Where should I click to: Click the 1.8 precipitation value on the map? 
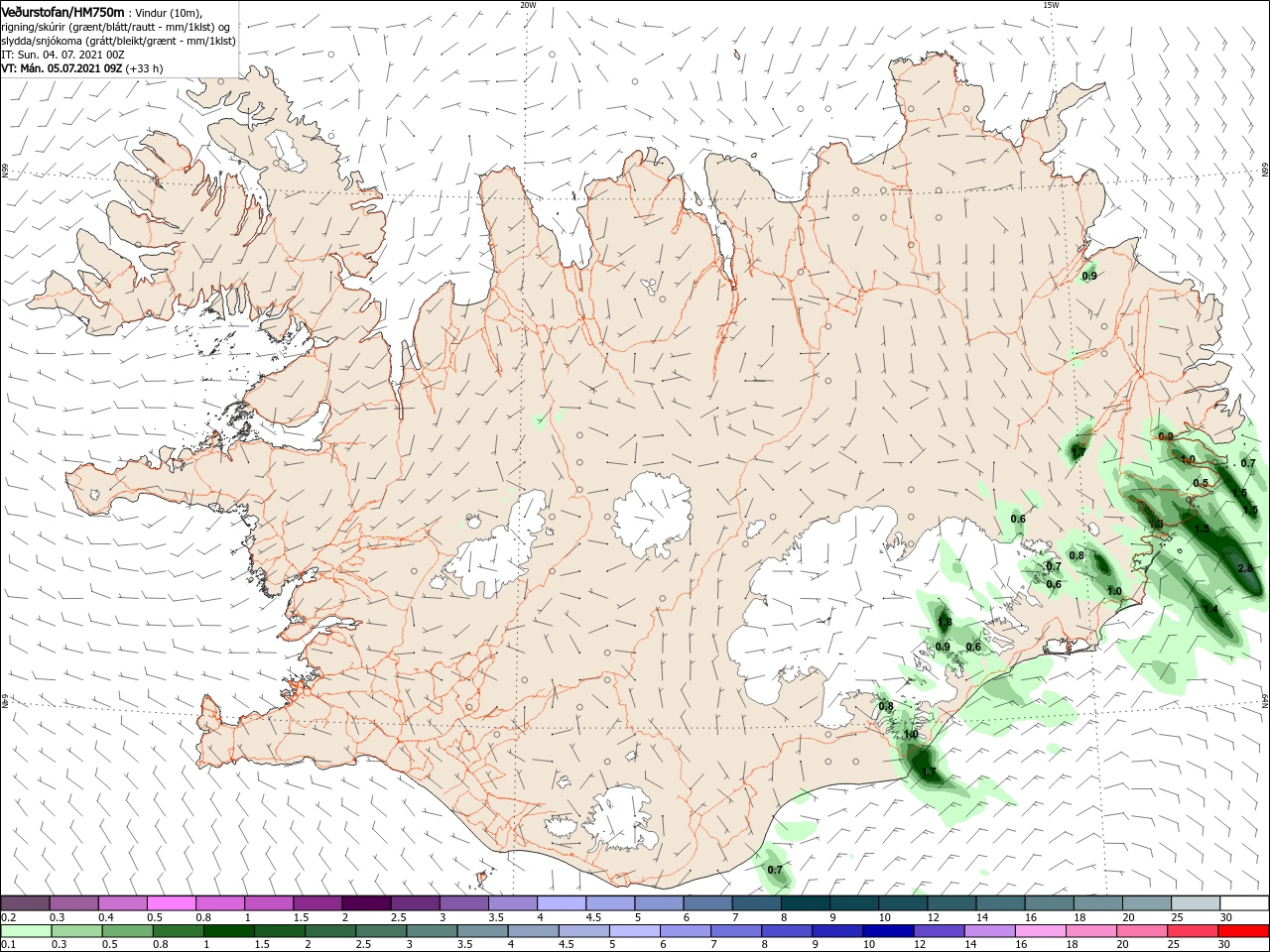coord(945,623)
